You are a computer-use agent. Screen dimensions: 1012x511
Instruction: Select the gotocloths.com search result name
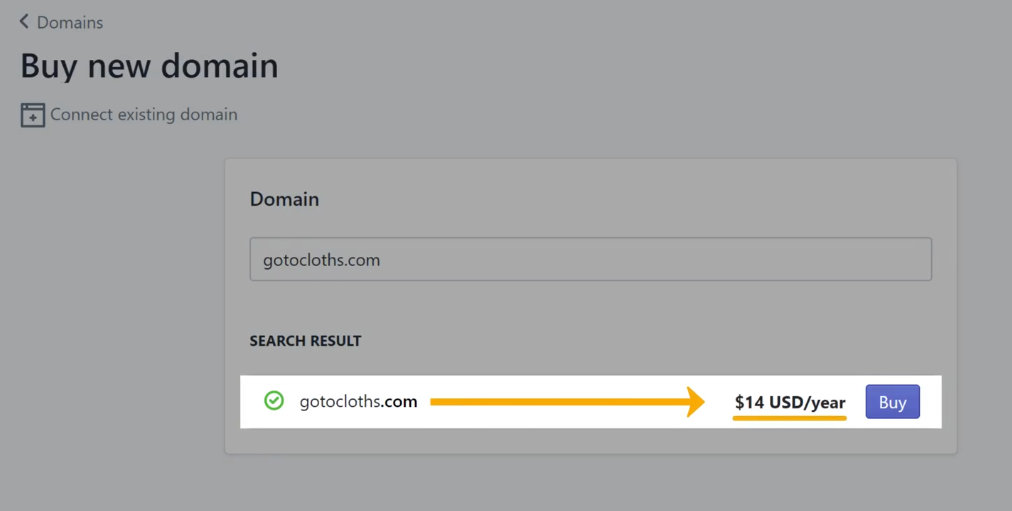tap(358, 401)
